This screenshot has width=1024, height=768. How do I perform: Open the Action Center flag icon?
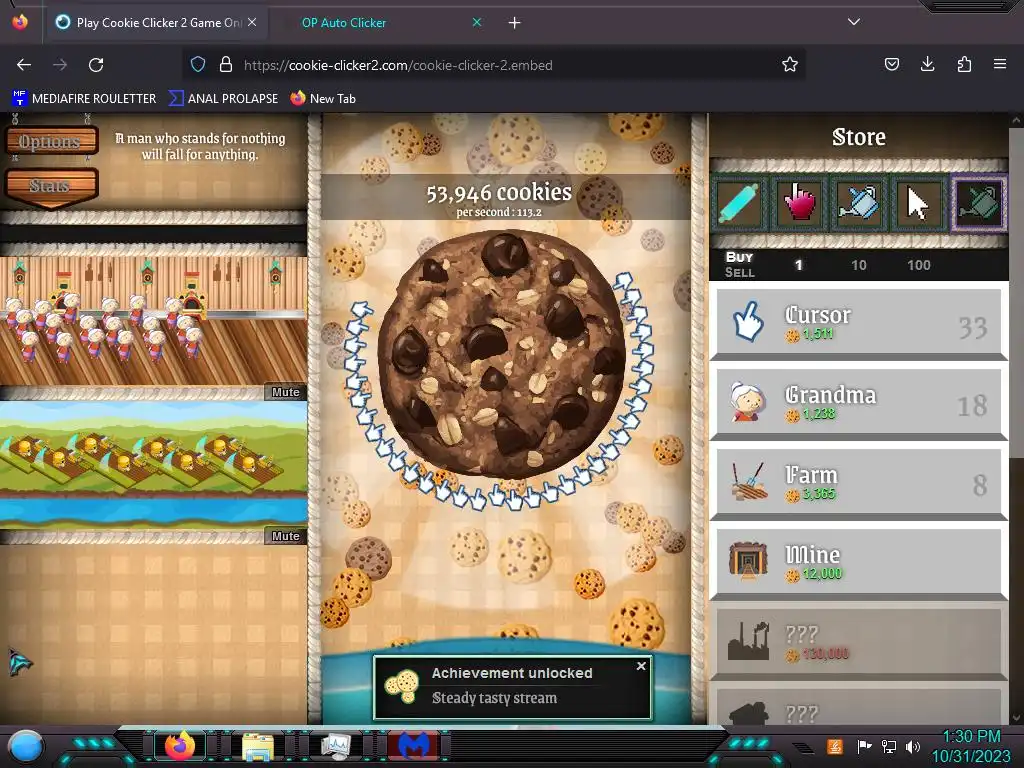click(x=864, y=746)
